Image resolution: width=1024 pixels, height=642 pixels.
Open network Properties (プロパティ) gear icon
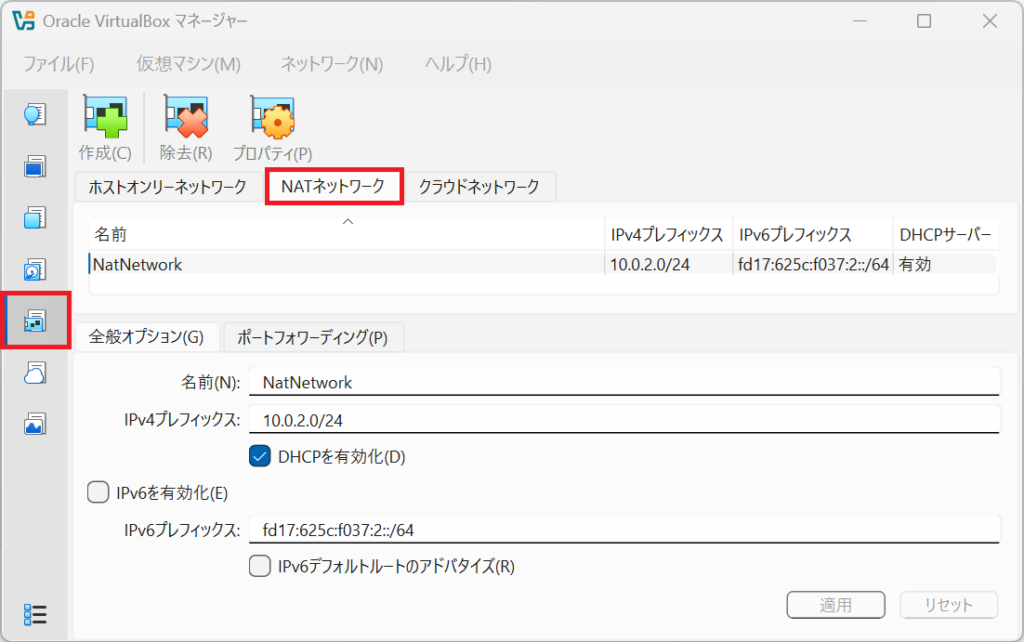[x=273, y=118]
